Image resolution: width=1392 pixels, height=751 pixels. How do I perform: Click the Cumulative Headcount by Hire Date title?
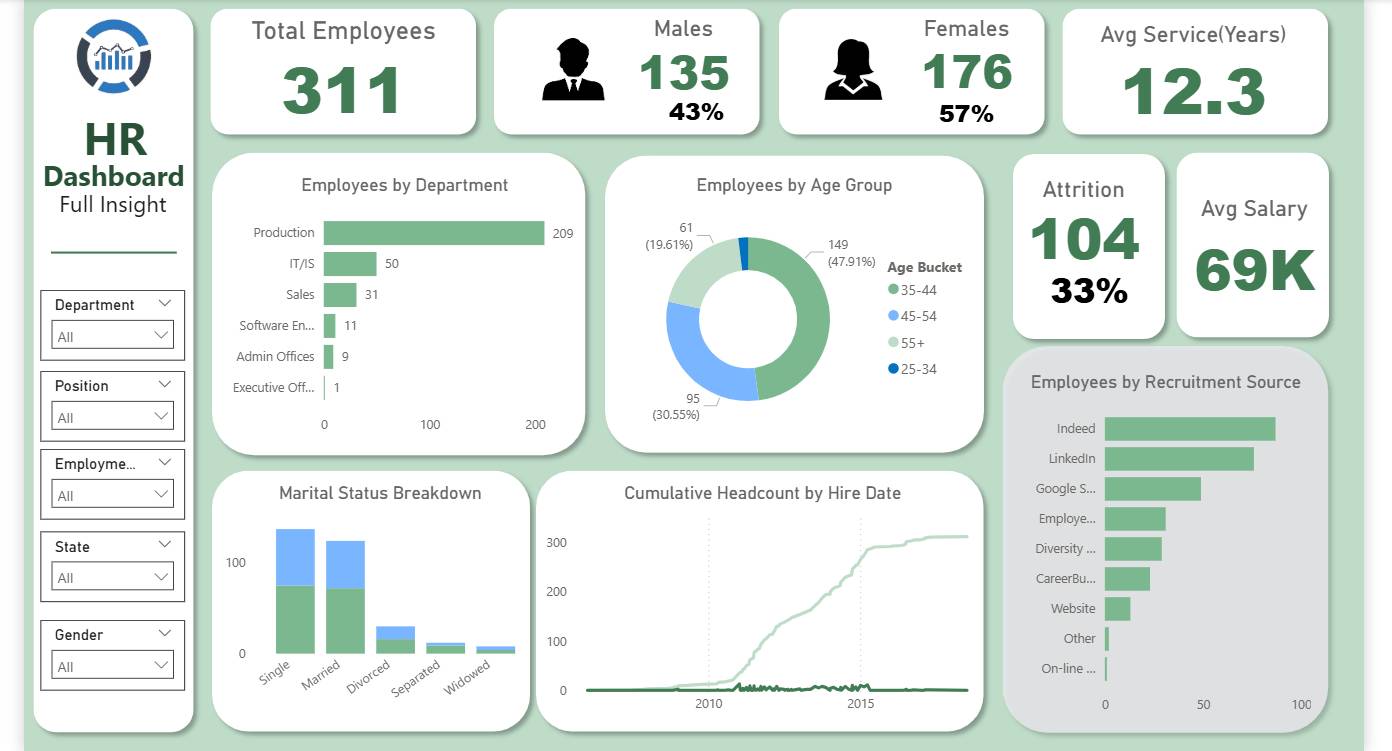click(762, 493)
